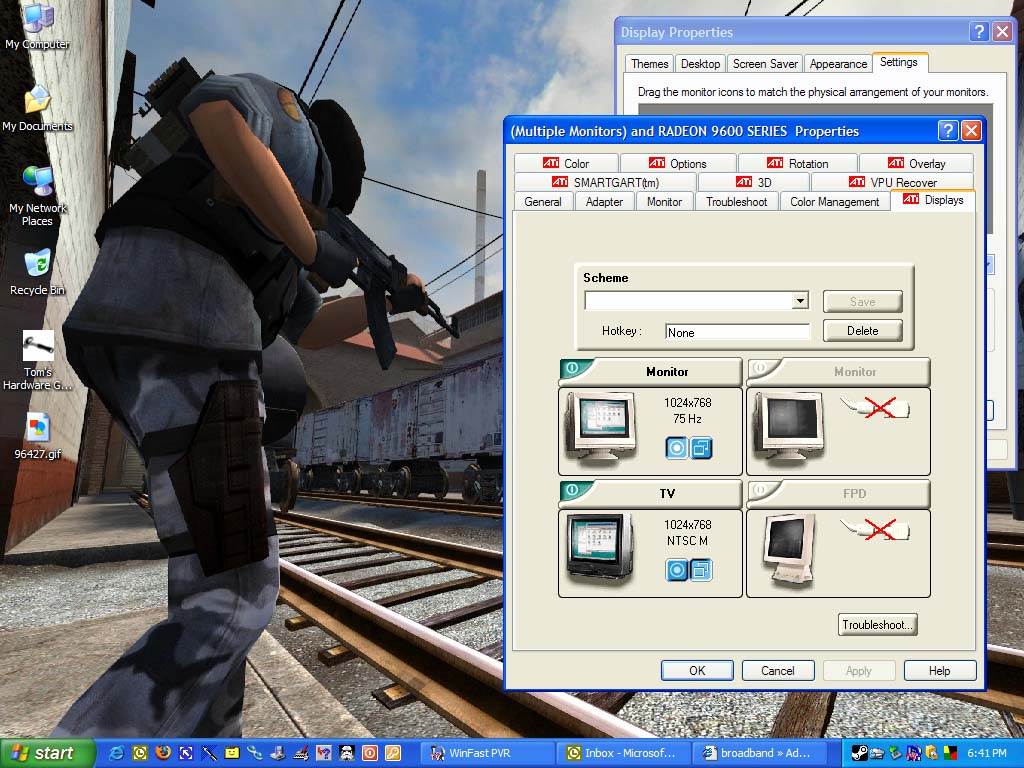Image resolution: width=1024 pixels, height=768 pixels.
Task: Switch to the Troubleshoot tab
Action: pyautogui.click(x=737, y=202)
